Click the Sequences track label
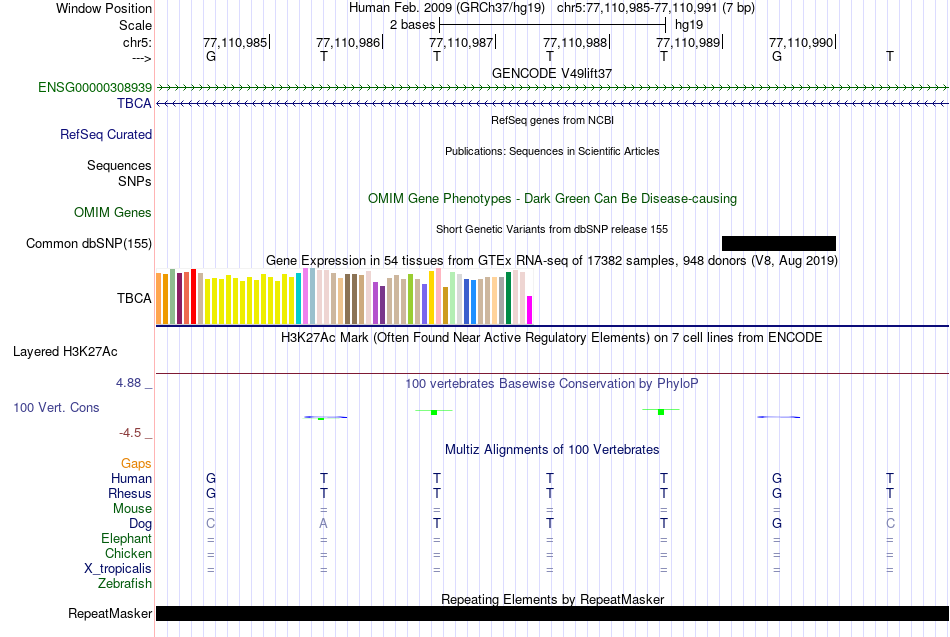Screen dimensions: 950x637 tap(119, 165)
